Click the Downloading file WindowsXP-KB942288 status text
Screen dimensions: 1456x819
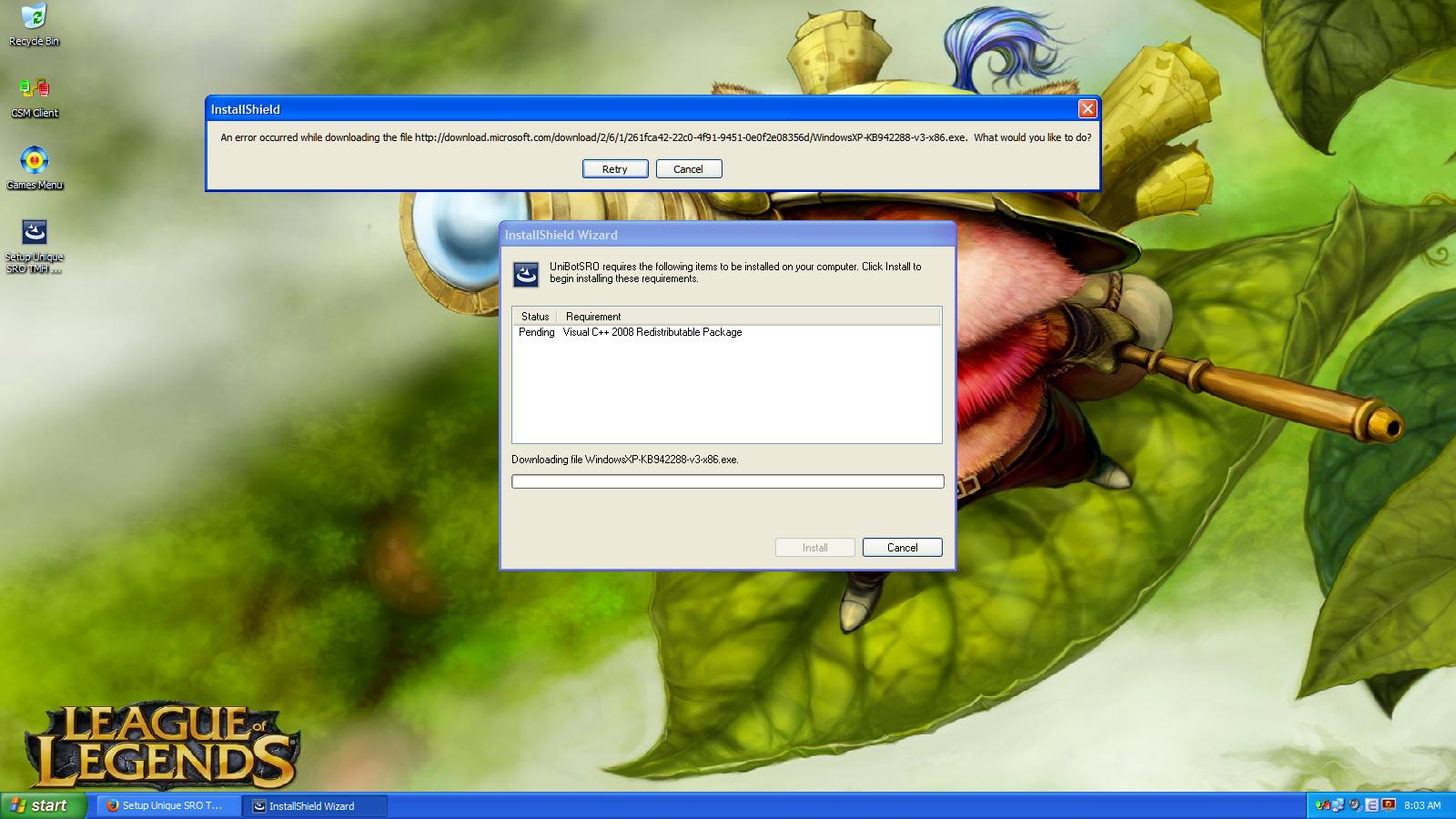pos(625,460)
